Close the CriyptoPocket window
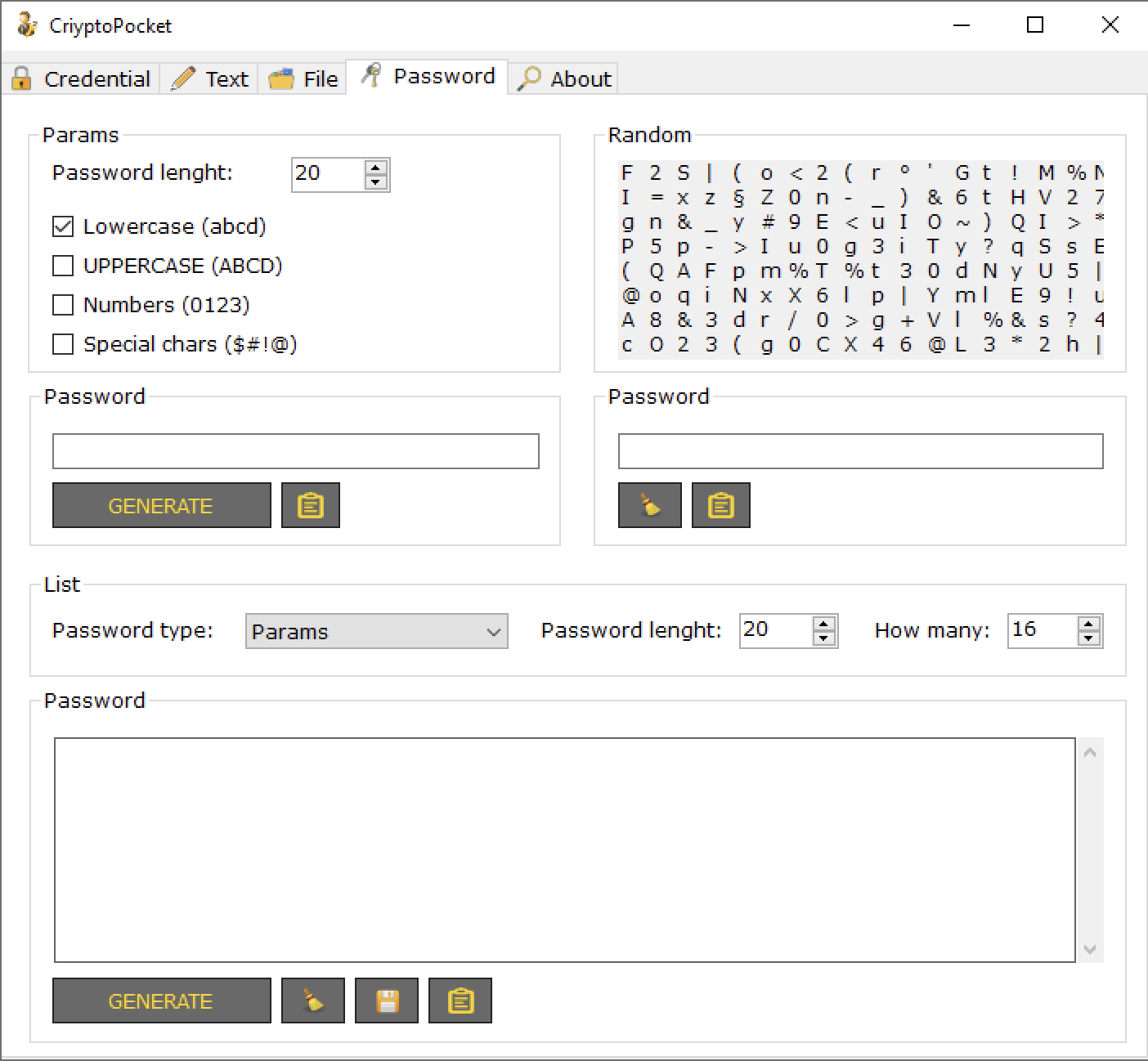The image size is (1148, 1061). [1110, 25]
